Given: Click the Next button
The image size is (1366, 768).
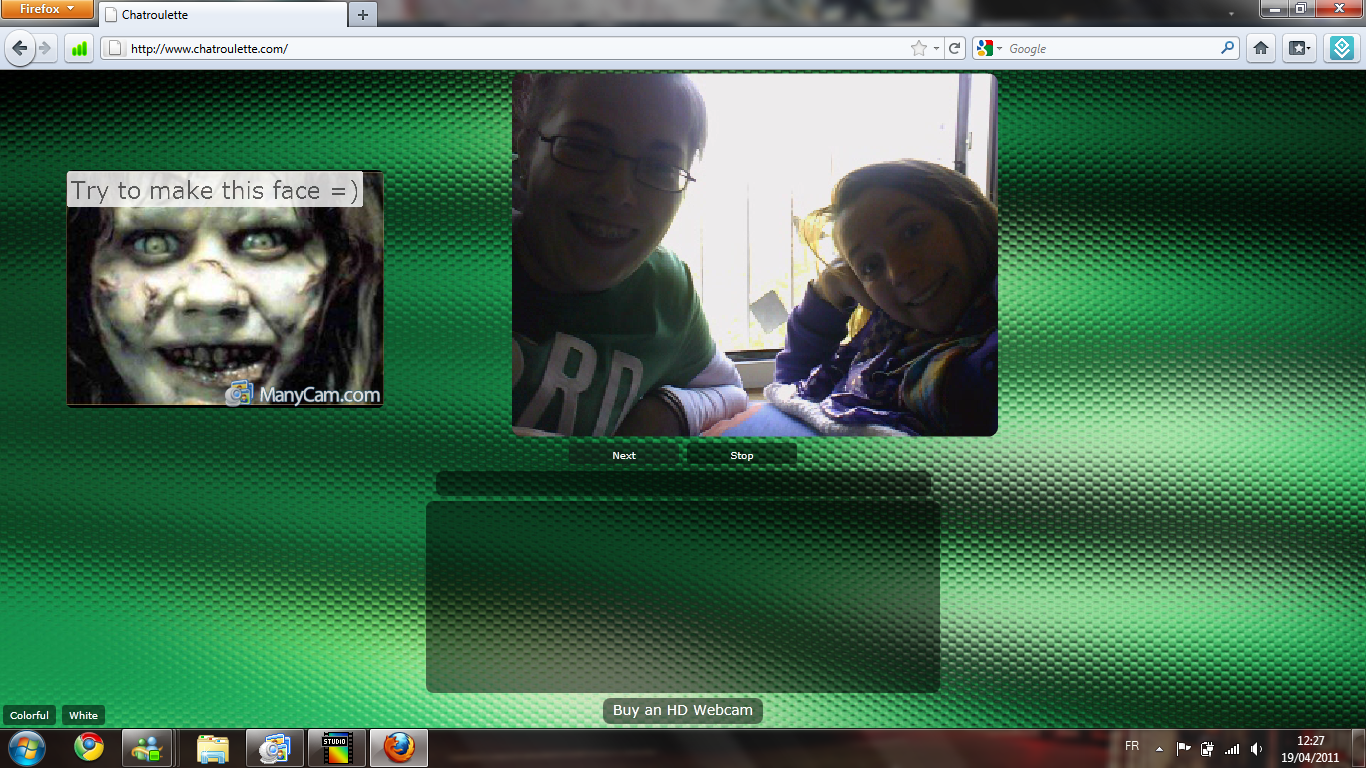Looking at the screenshot, I should (624, 455).
